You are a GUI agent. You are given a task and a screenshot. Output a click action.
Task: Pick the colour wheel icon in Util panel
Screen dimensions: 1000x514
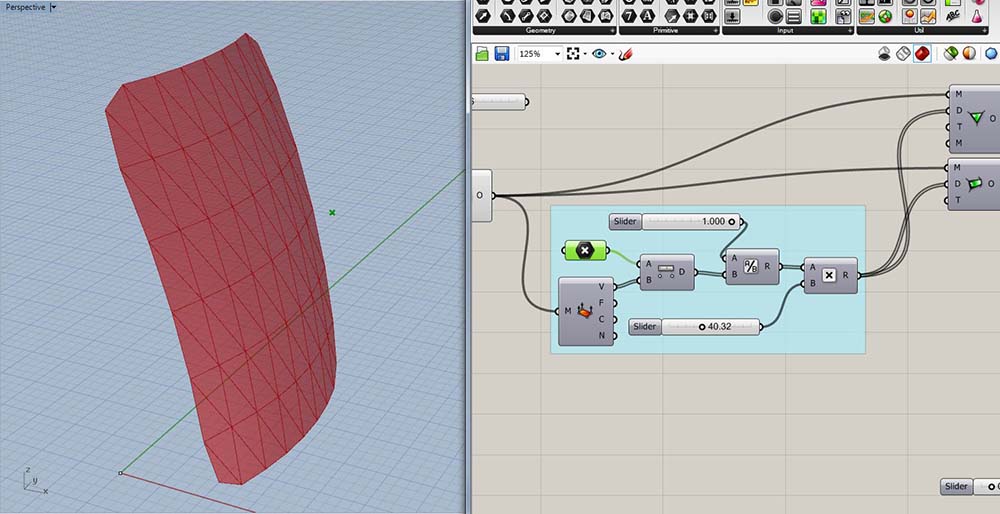click(x=885, y=16)
